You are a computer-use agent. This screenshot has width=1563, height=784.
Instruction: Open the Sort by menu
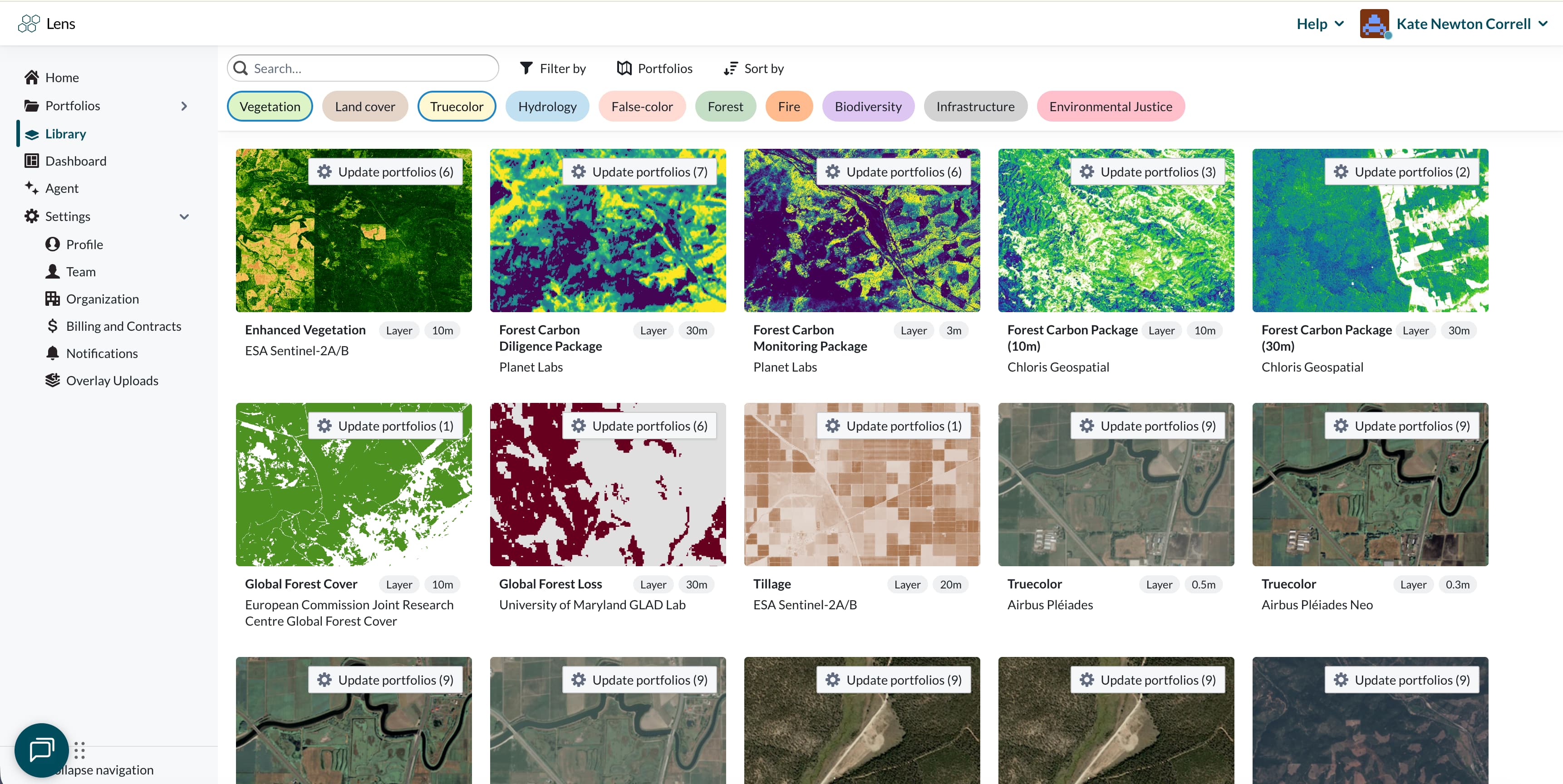click(x=753, y=68)
